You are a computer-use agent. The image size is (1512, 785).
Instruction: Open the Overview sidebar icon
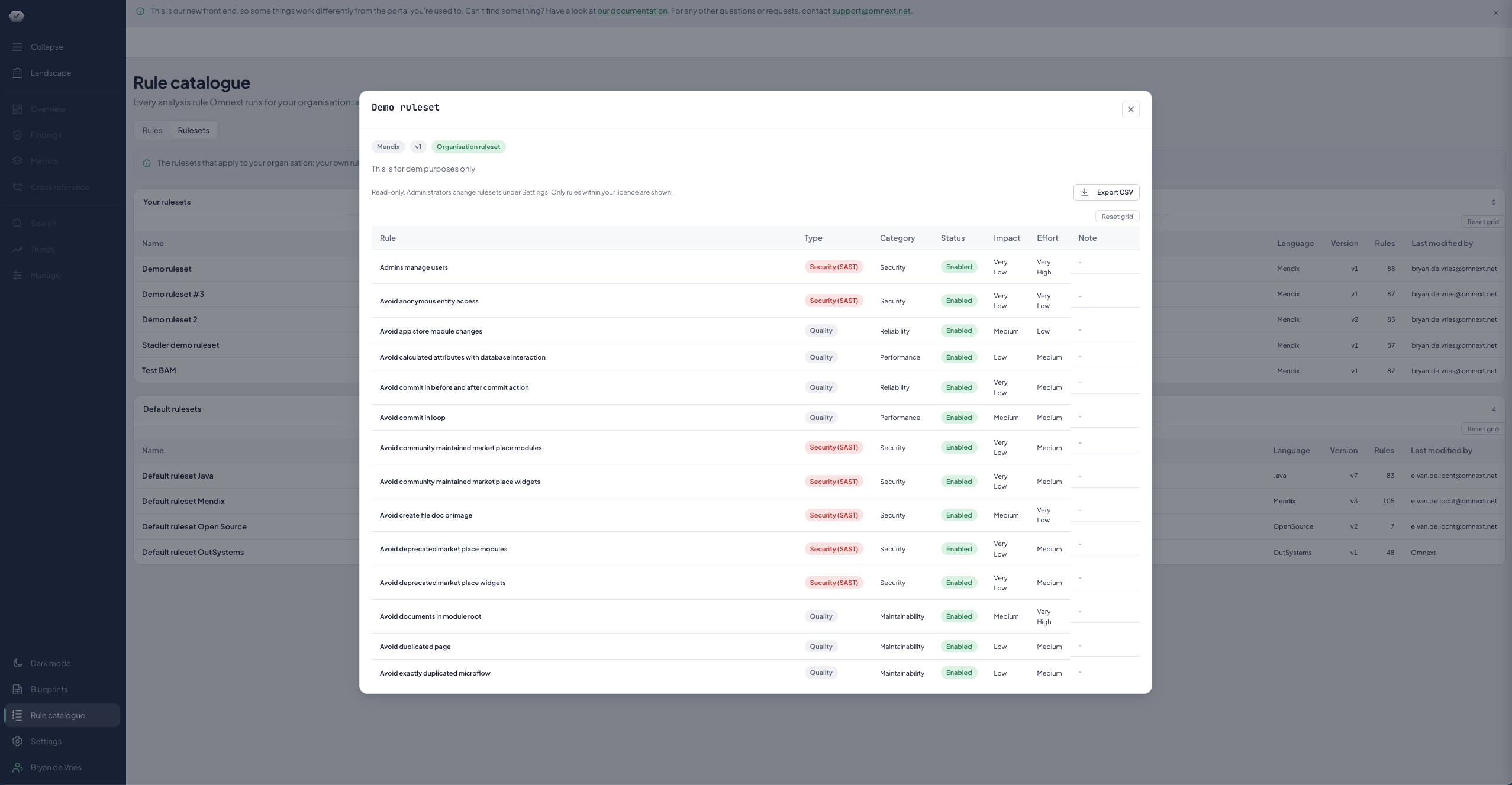click(18, 109)
